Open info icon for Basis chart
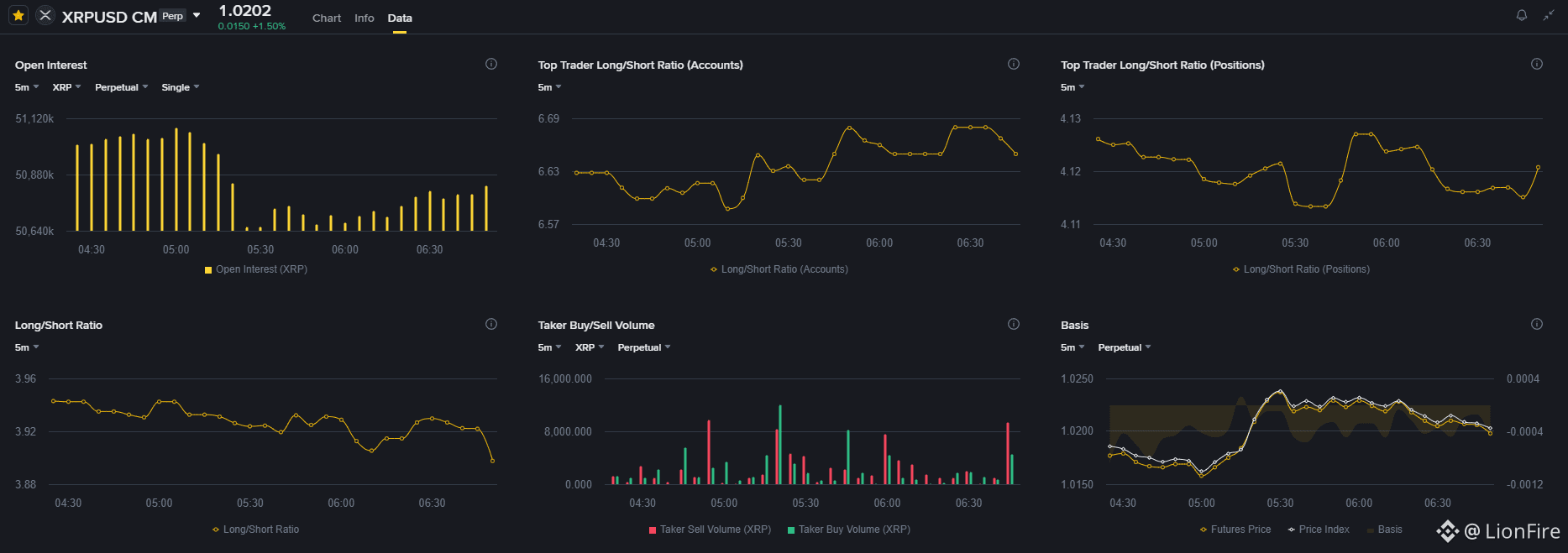The height and width of the screenshot is (553, 1568). (x=1536, y=324)
